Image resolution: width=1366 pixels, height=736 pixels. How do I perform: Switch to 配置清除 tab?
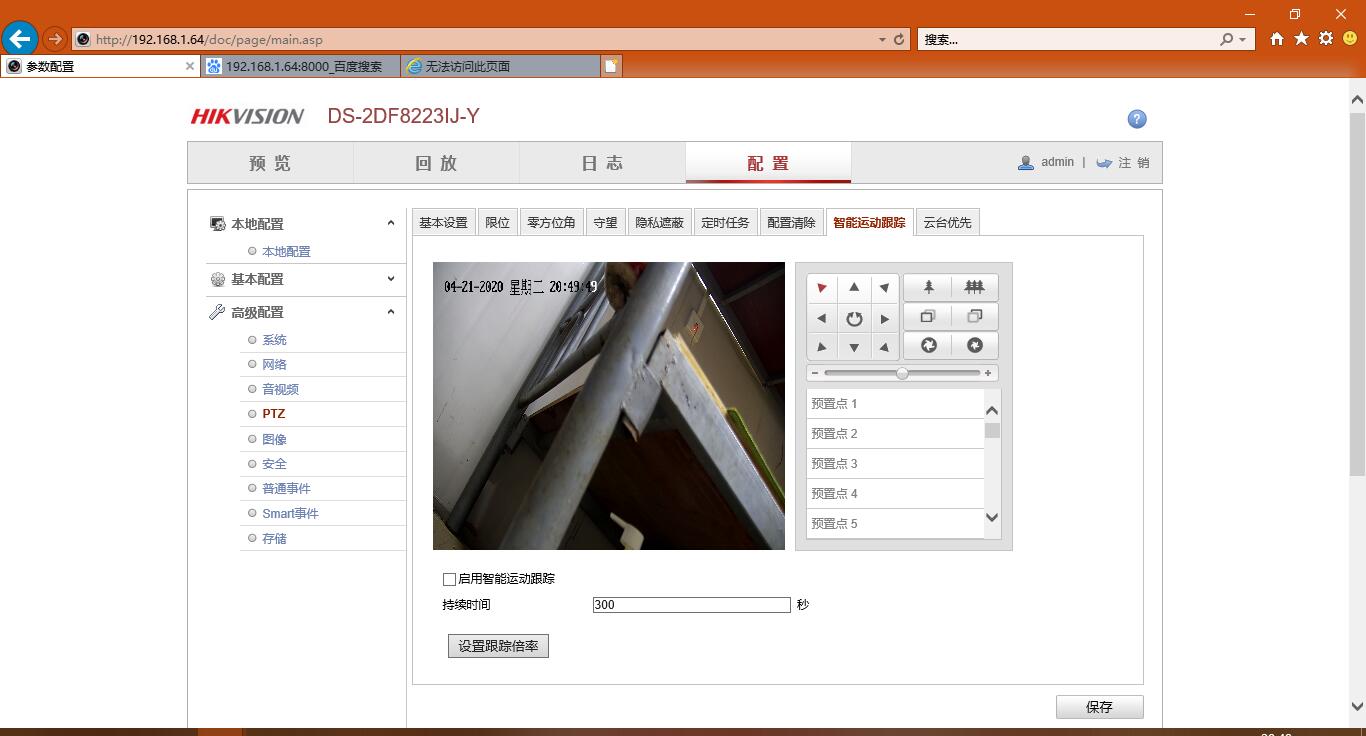click(x=791, y=222)
